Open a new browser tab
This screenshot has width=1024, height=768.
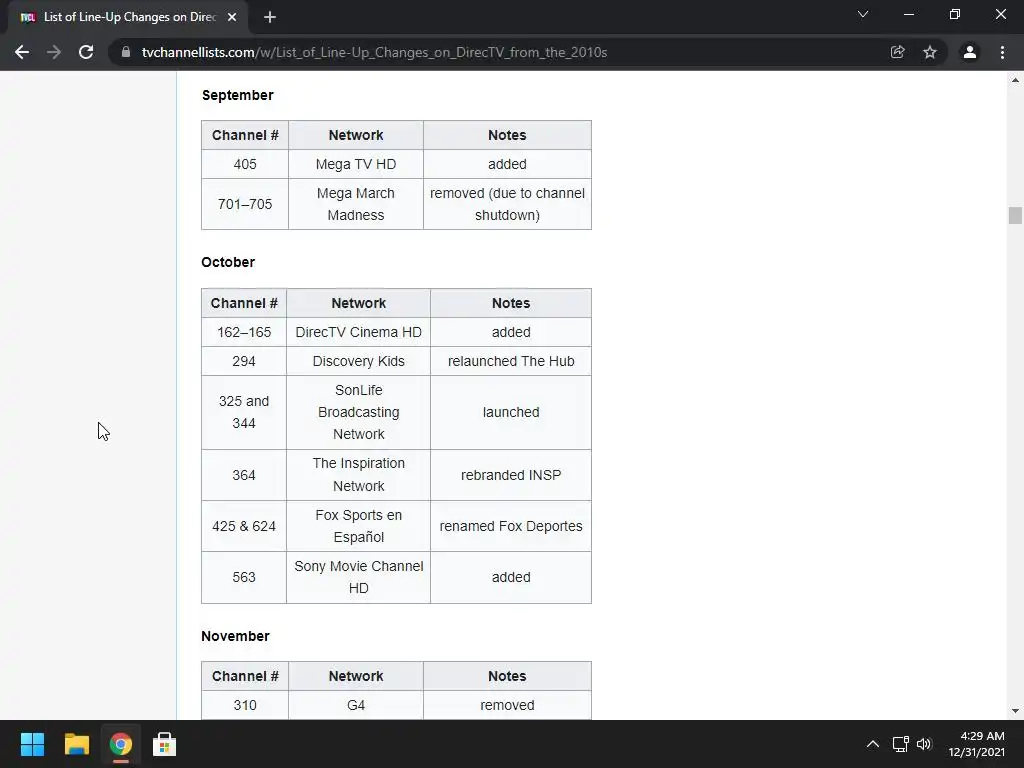[x=270, y=18]
